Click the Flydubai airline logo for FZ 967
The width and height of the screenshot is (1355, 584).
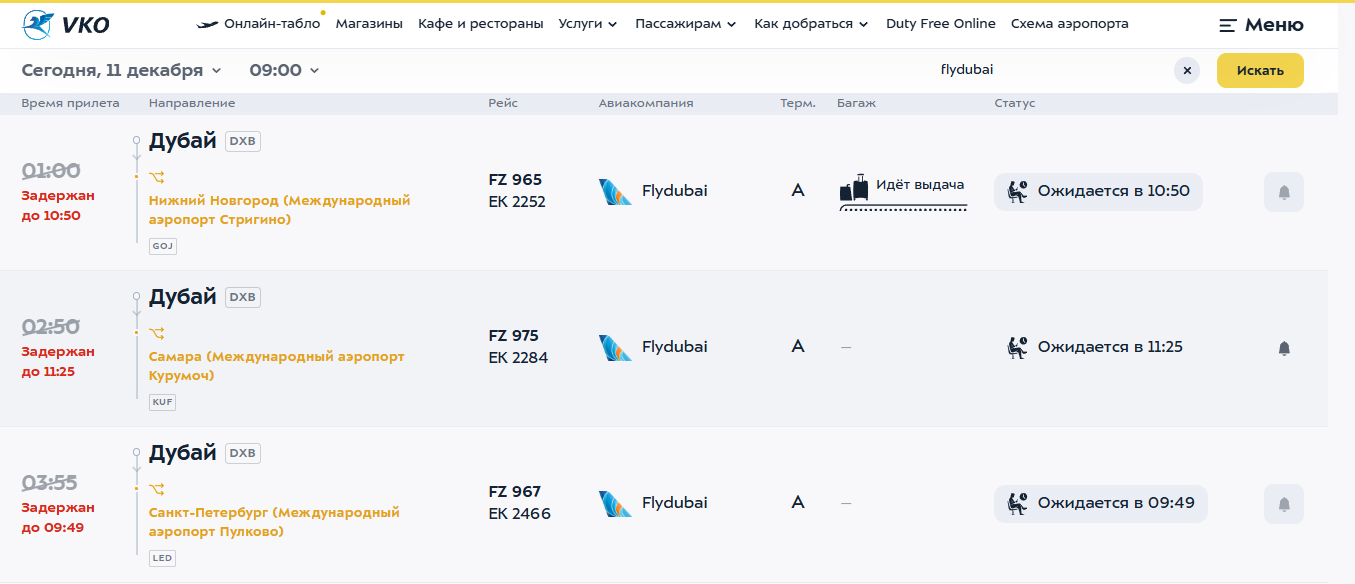click(615, 503)
